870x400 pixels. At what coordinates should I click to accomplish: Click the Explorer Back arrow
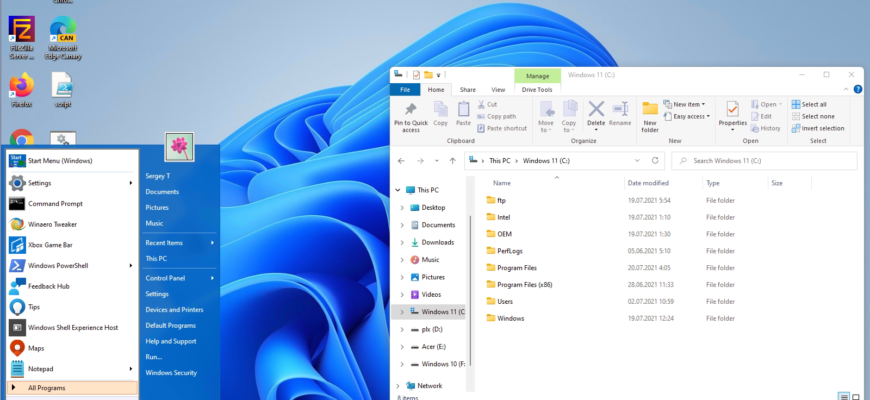(401, 161)
